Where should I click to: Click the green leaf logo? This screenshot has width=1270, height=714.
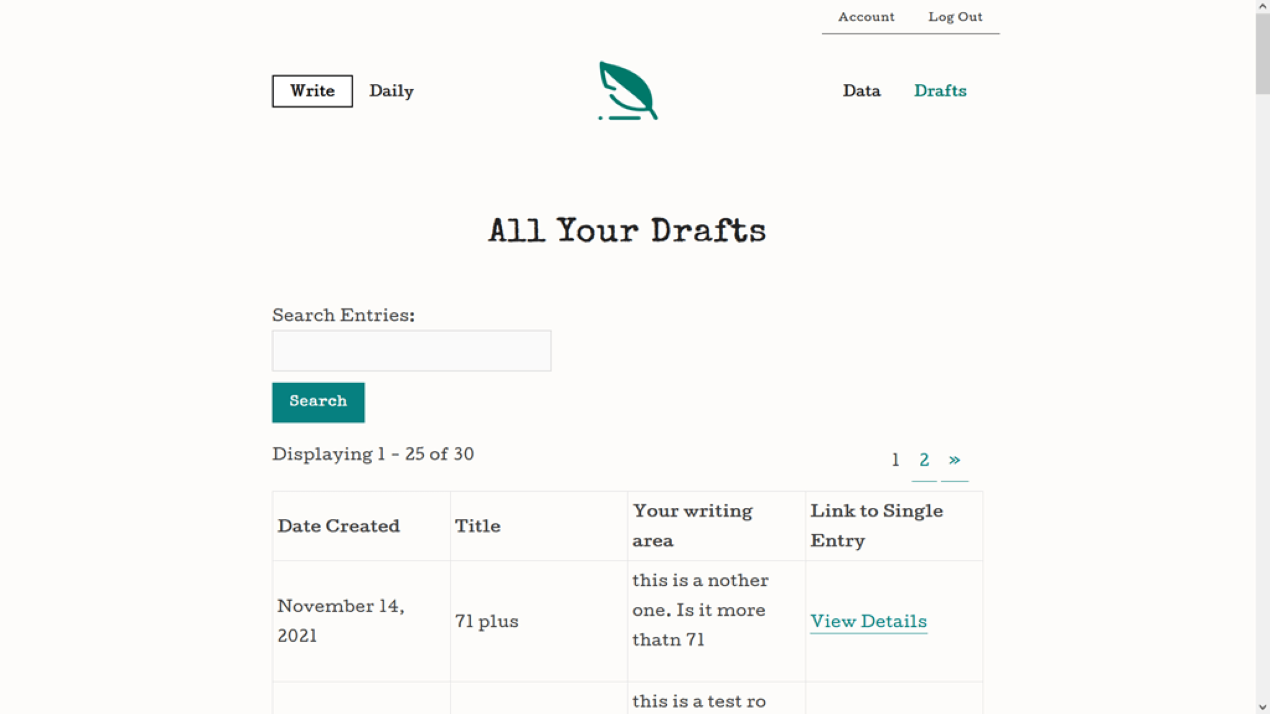pos(628,91)
